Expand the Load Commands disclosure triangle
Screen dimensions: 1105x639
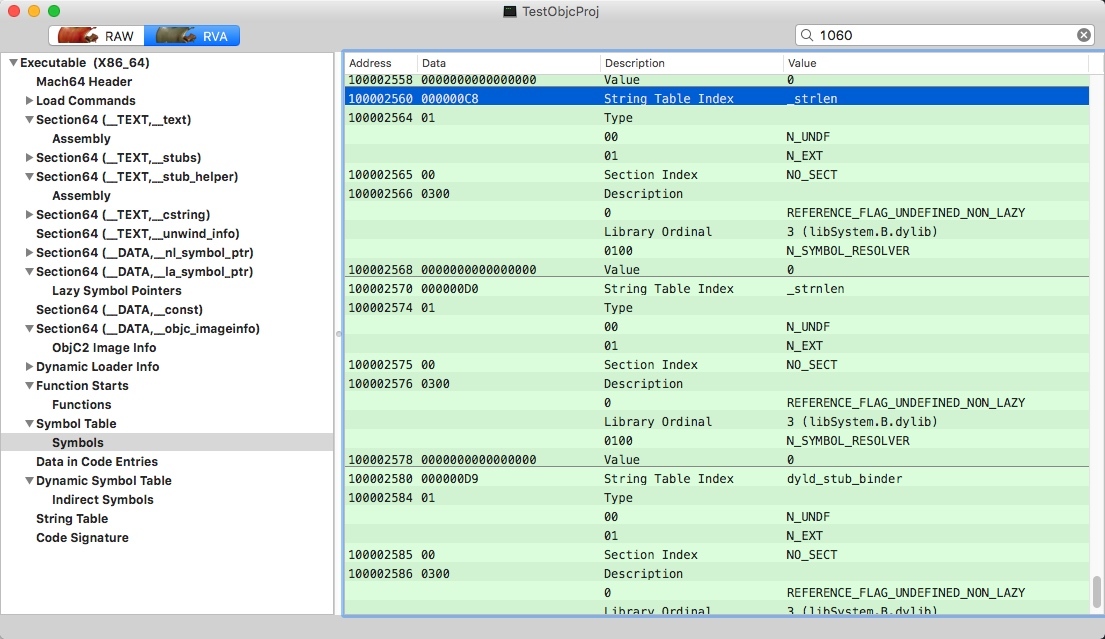(29, 101)
